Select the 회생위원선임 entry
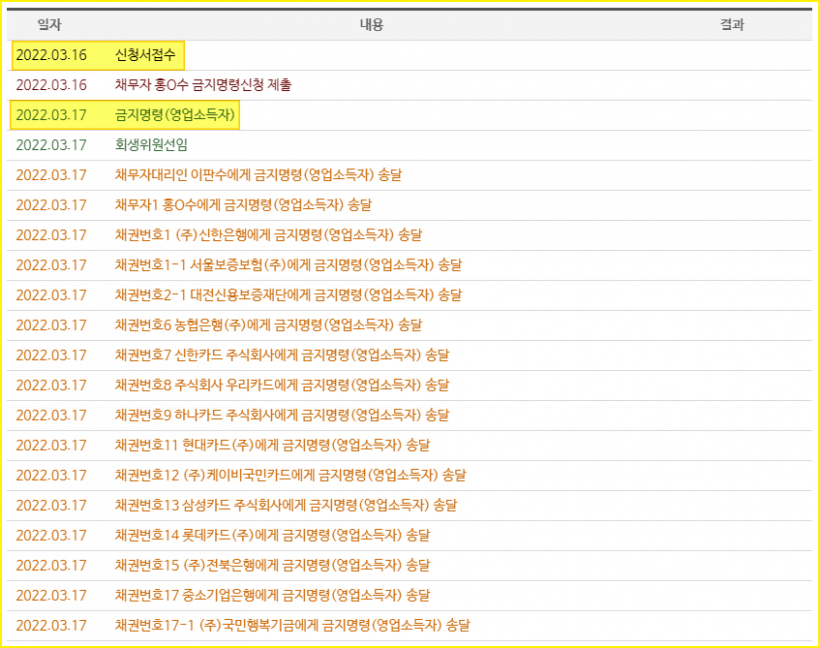 (151, 145)
